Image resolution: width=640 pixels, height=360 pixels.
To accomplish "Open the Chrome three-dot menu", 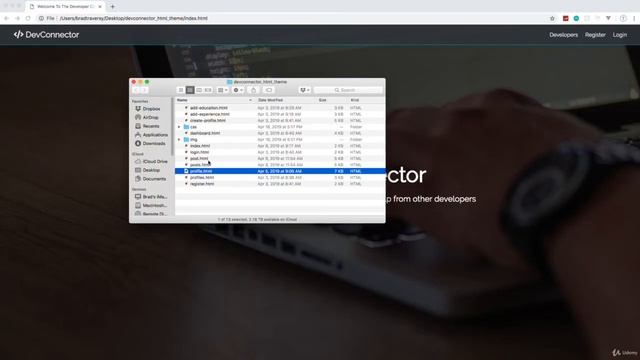I will 634,18.
